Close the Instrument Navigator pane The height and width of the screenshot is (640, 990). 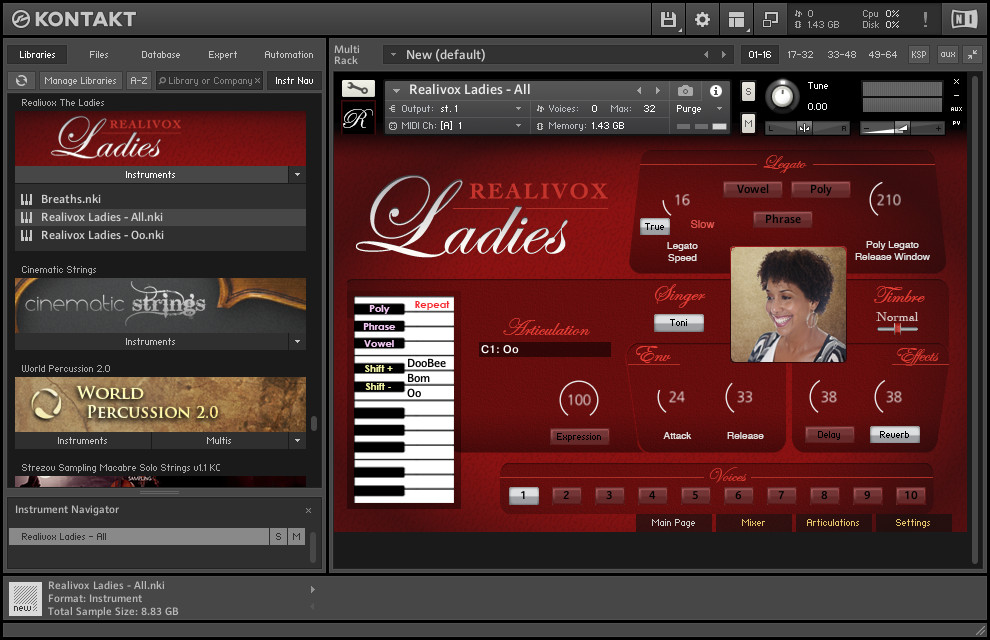(308, 510)
